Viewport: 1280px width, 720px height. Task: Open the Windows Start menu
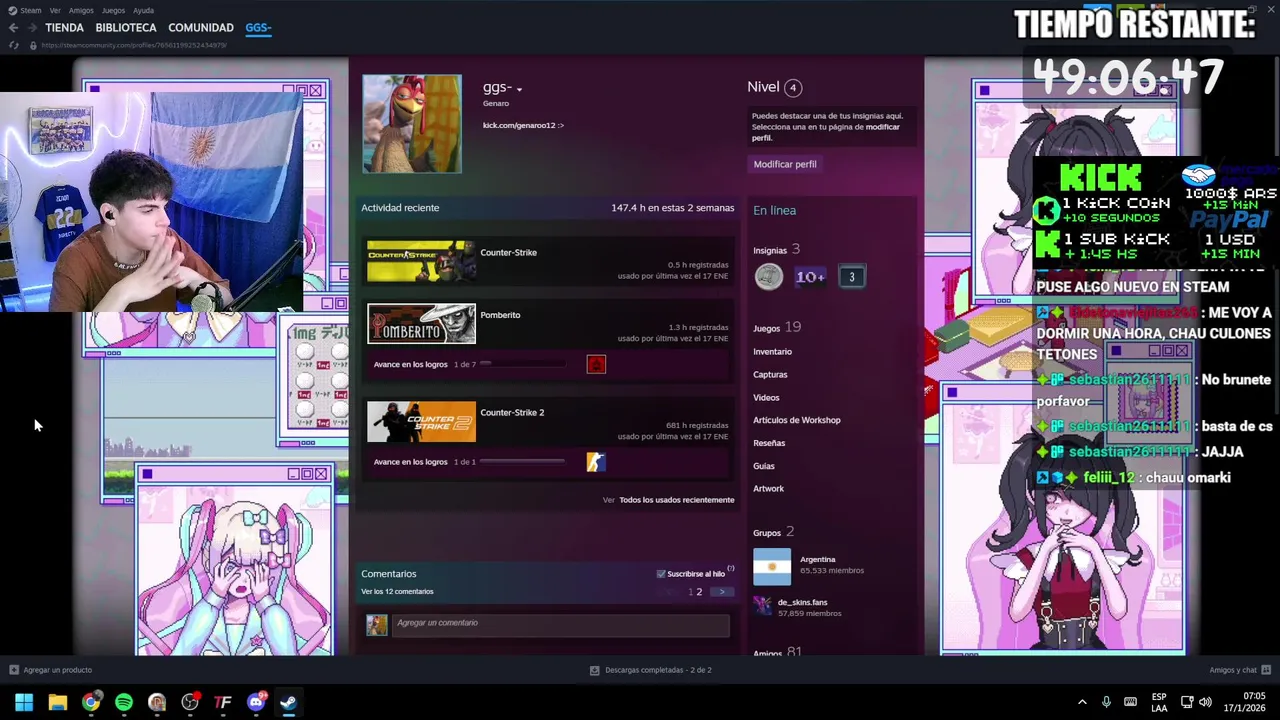click(24, 702)
